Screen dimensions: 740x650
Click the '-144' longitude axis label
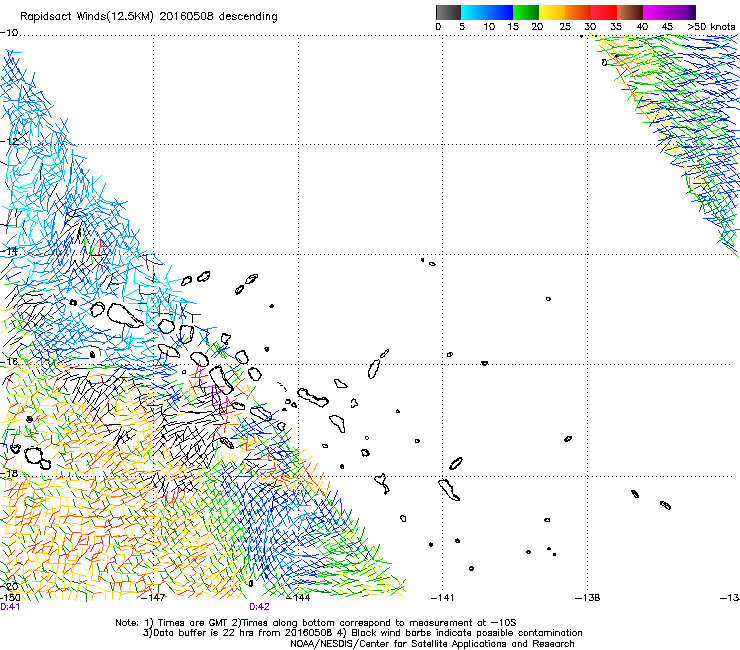298,598
